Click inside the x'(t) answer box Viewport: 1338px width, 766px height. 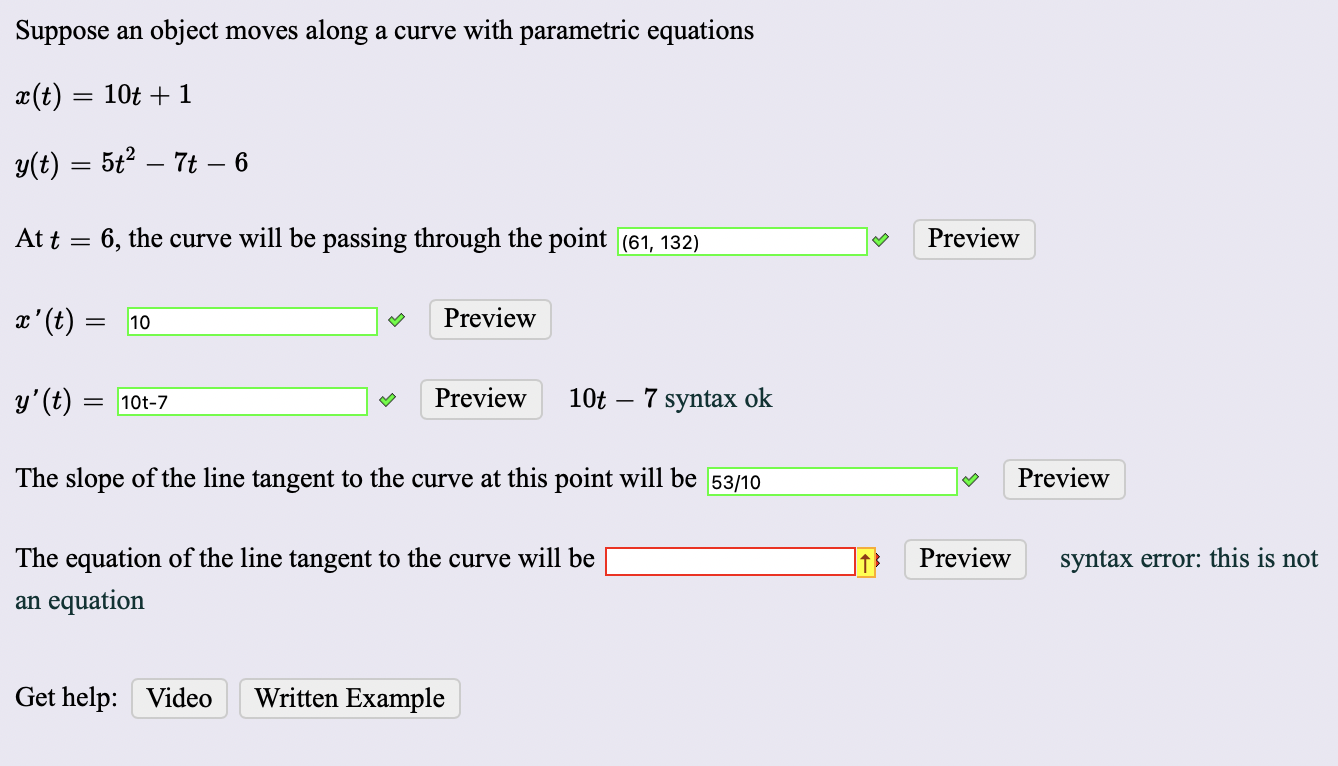click(251, 320)
